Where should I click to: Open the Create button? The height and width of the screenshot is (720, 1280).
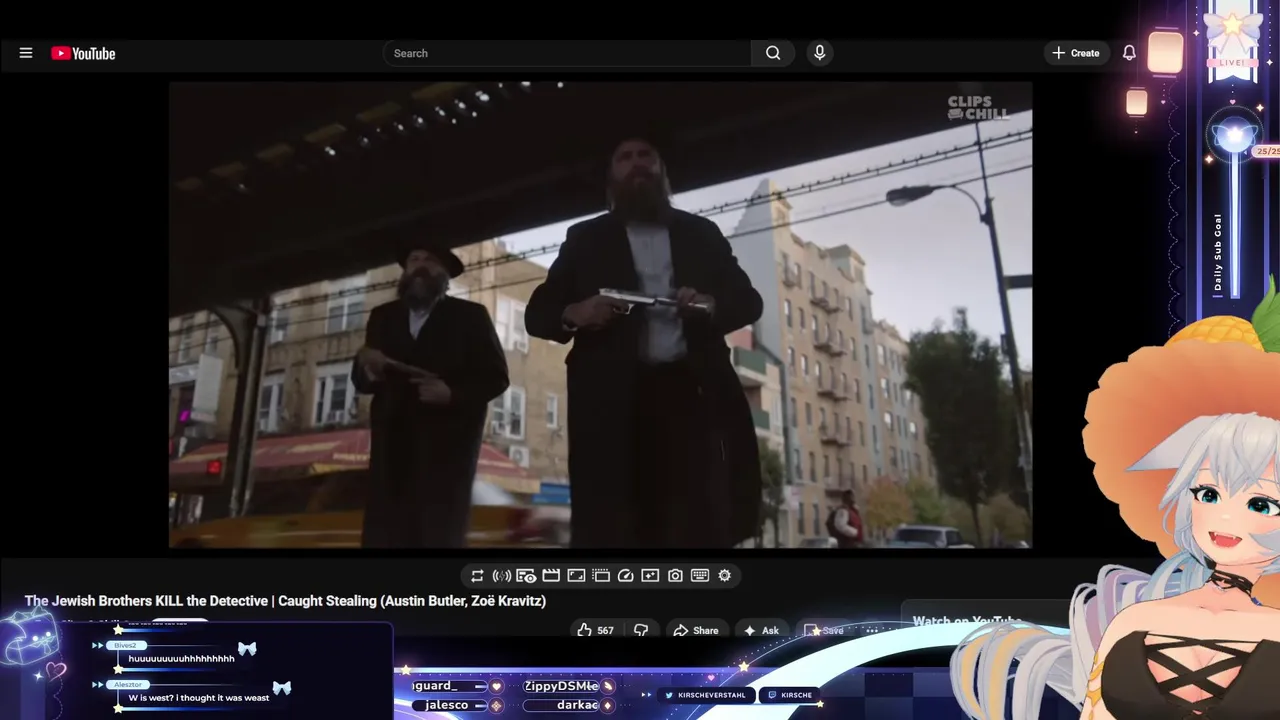point(1075,53)
